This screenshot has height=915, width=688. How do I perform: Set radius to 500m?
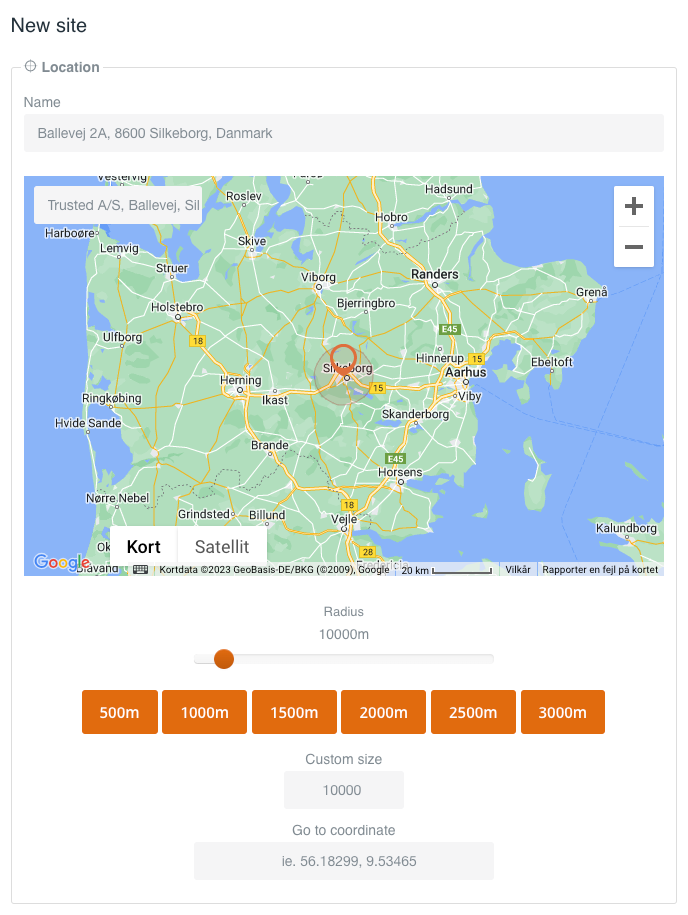(x=119, y=712)
